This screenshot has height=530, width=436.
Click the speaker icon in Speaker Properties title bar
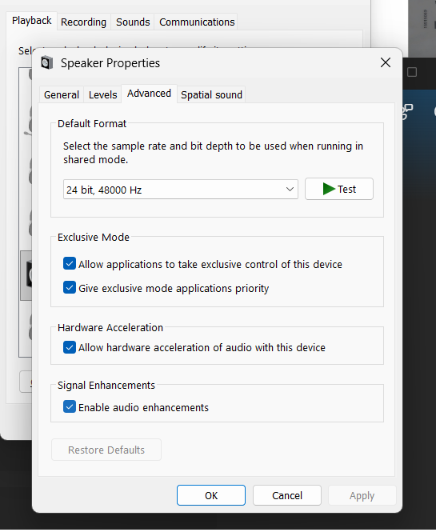click(47, 63)
